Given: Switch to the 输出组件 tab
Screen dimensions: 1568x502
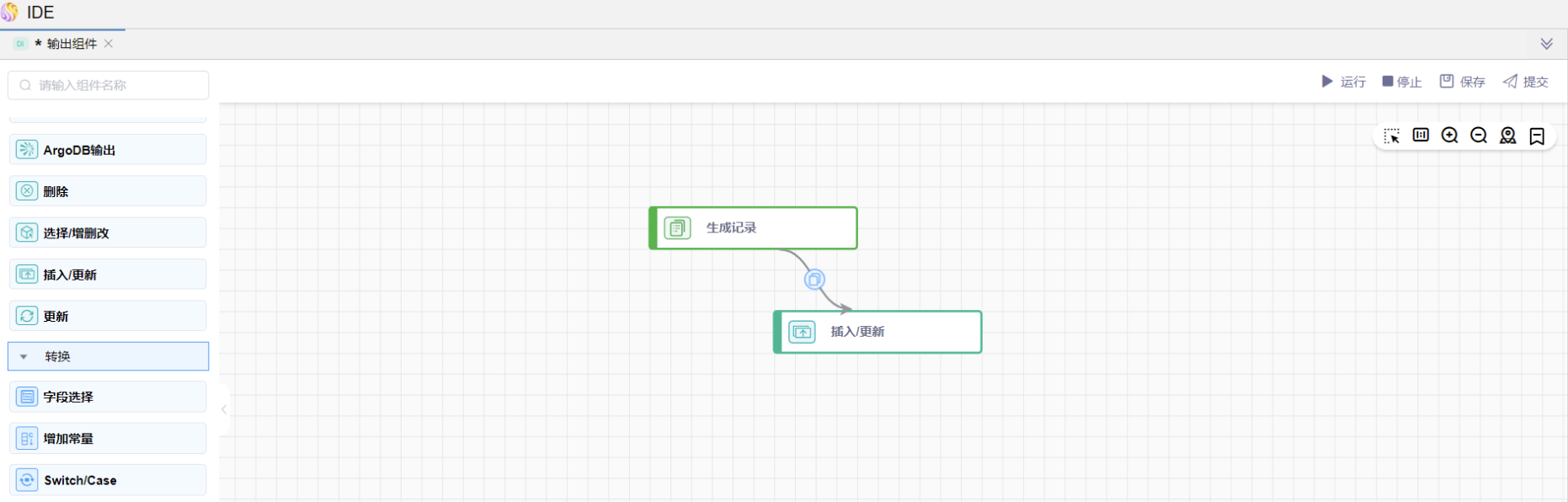Looking at the screenshot, I should [x=71, y=44].
